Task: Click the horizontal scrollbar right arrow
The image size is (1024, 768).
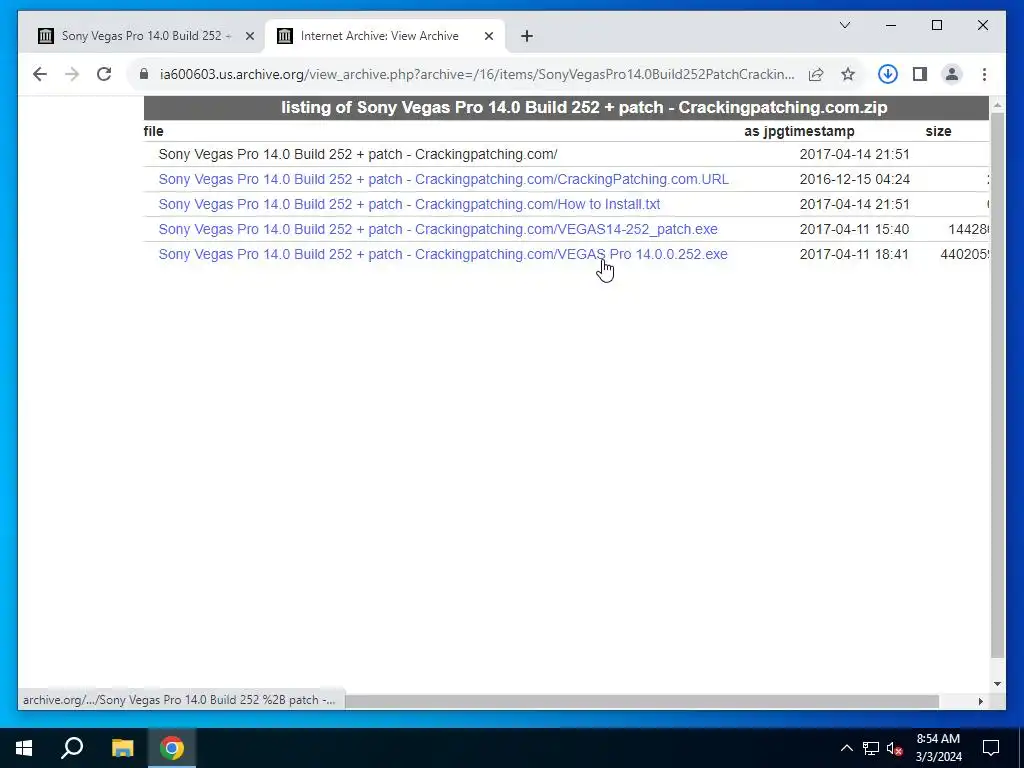Action: (x=980, y=701)
